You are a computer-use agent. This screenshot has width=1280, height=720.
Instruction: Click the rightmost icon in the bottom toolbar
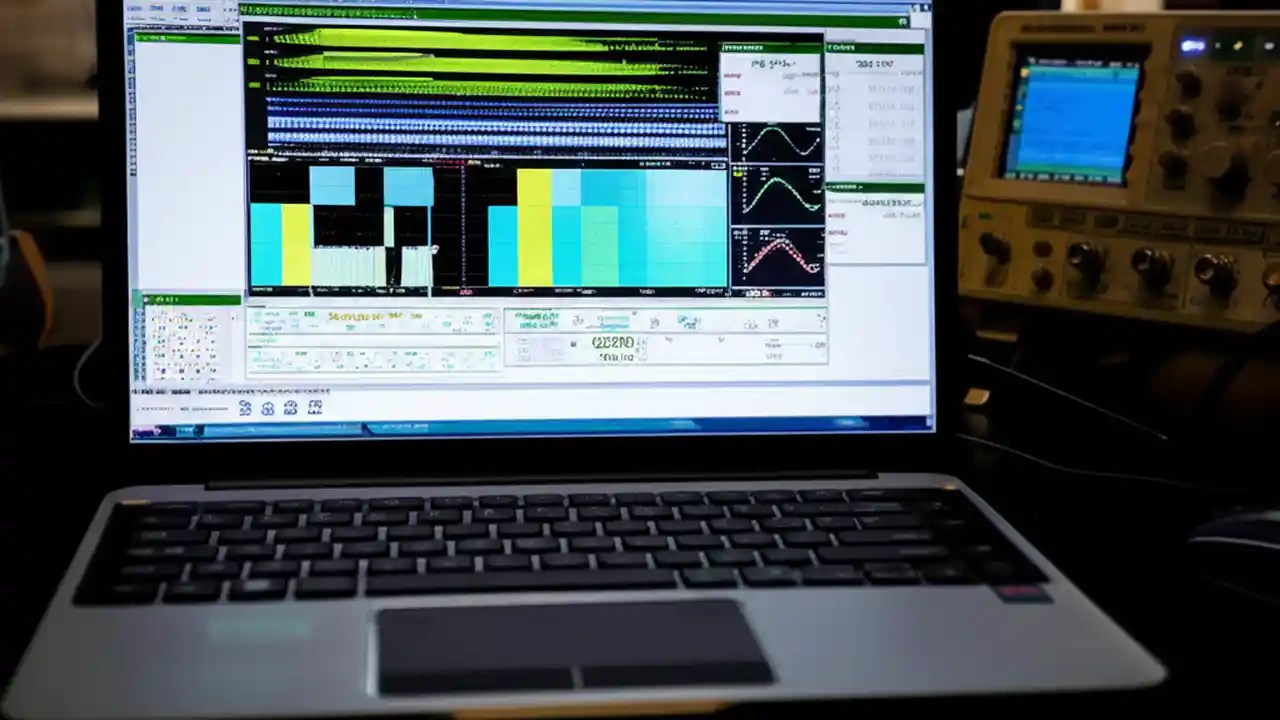pyautogui.click(x=316, y=407)
